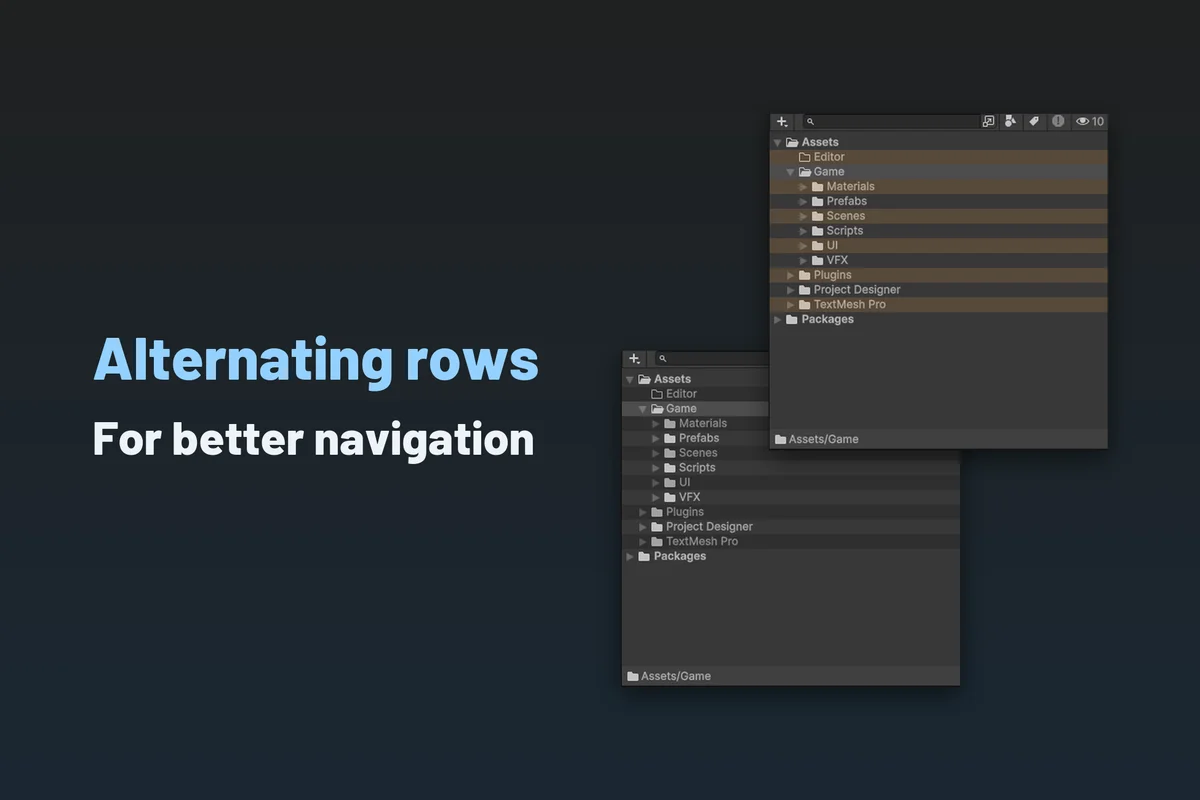Expand the UI arrow in the brown-striped panel

coord(803,246)
